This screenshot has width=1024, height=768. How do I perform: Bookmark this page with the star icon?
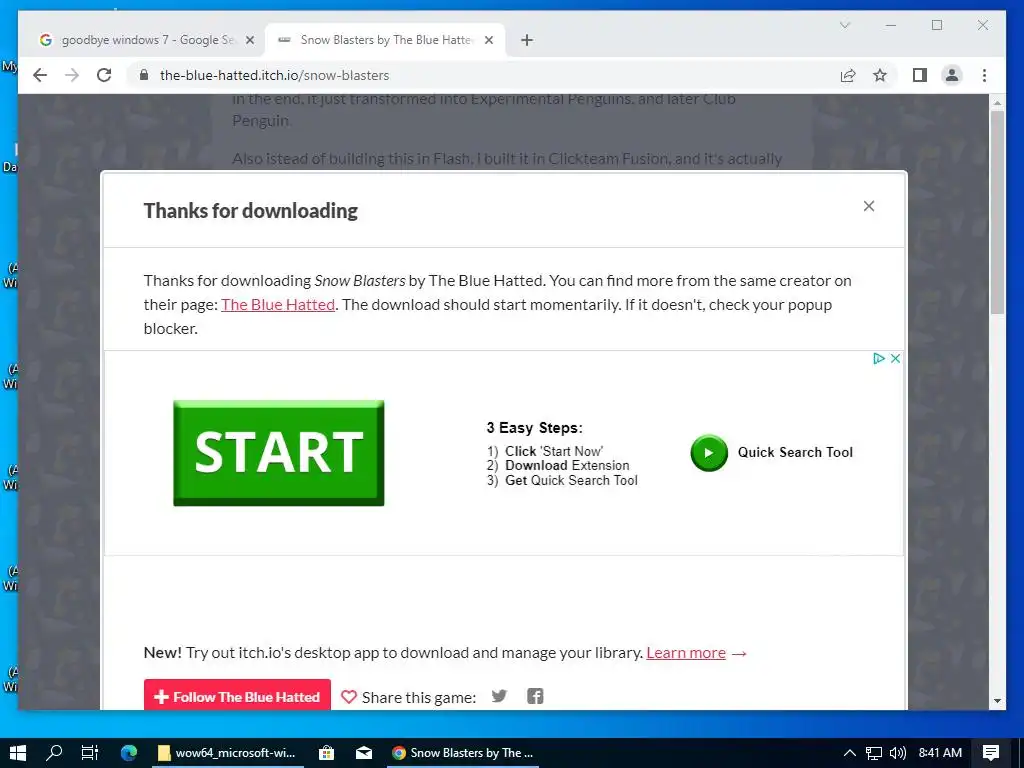[x=880, y=75]
